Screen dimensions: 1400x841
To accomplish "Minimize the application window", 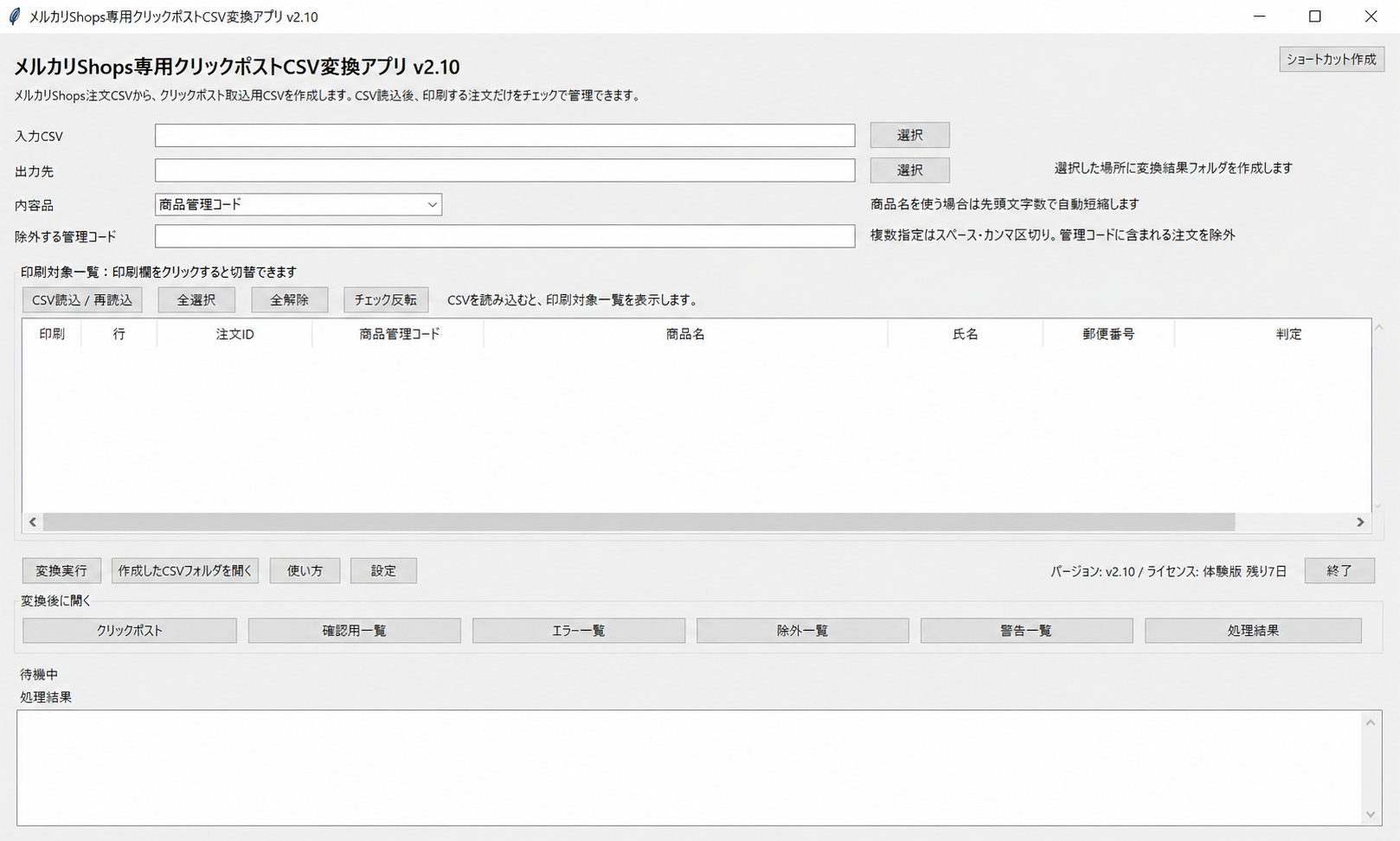I will (1260, 16).
